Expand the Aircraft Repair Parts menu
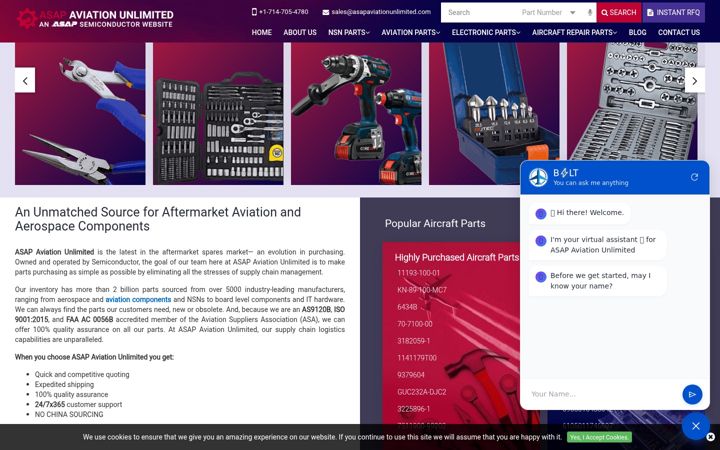720x450 pixels. click(x=574, y=33)
